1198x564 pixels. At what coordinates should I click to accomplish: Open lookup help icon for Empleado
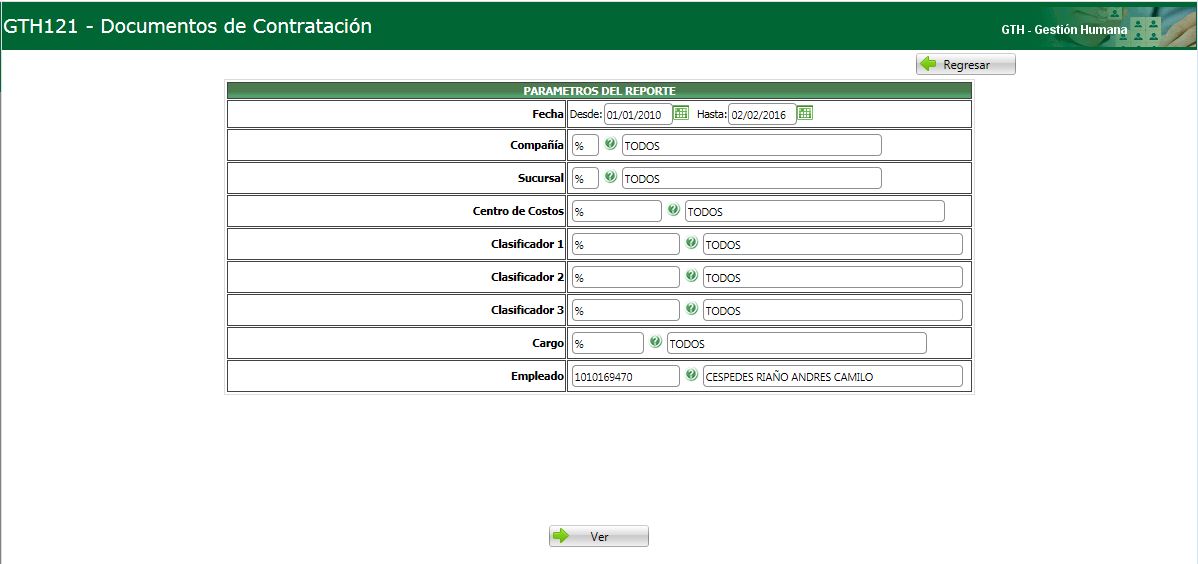(691, 374)
